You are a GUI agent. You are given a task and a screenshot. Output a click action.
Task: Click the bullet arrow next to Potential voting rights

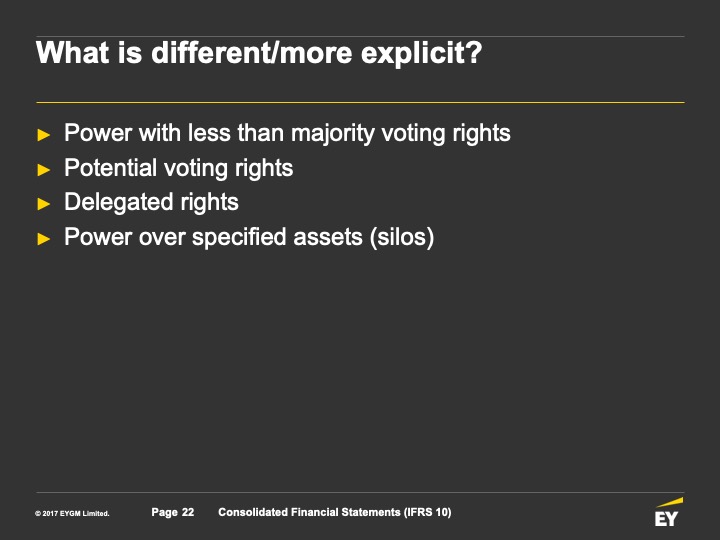pos(43,169)
